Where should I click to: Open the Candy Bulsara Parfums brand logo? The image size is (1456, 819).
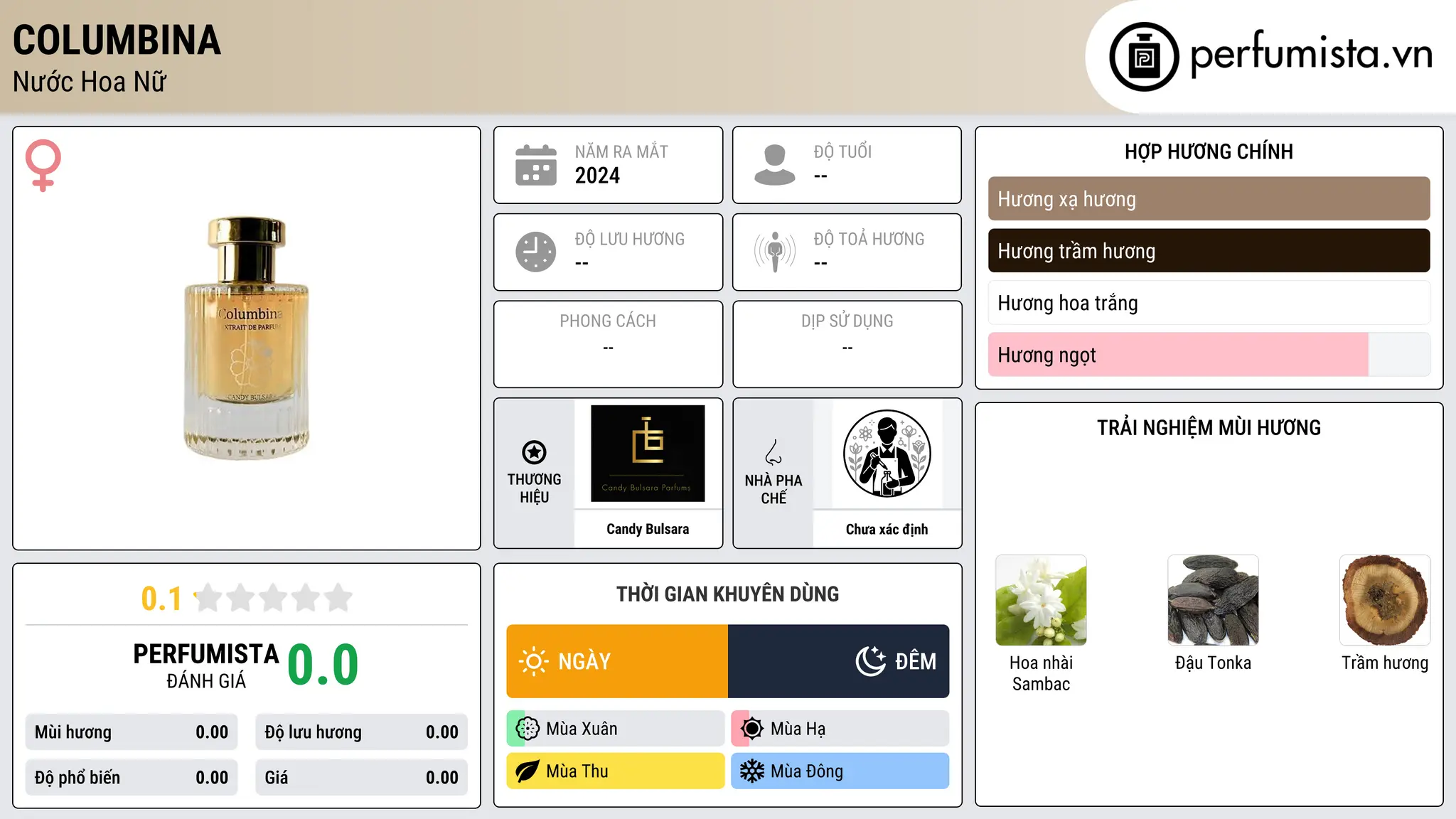[648, 454]
